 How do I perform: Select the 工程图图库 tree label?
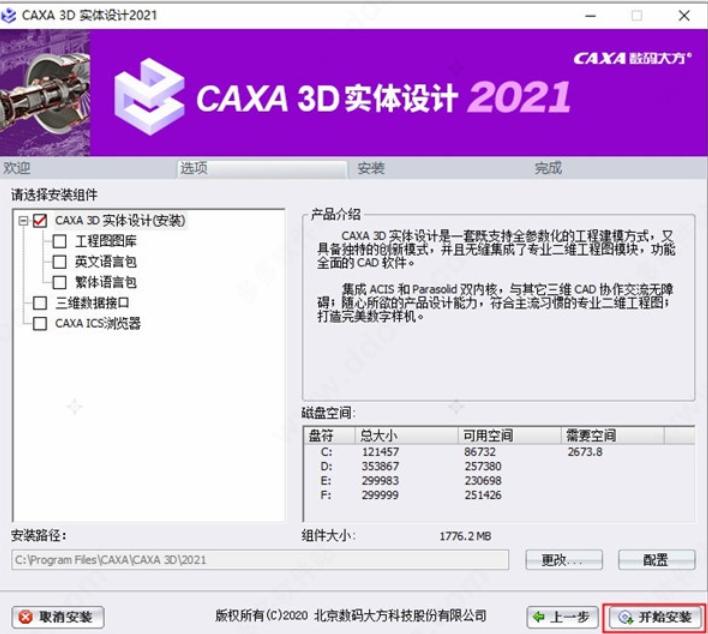(106, 242)
